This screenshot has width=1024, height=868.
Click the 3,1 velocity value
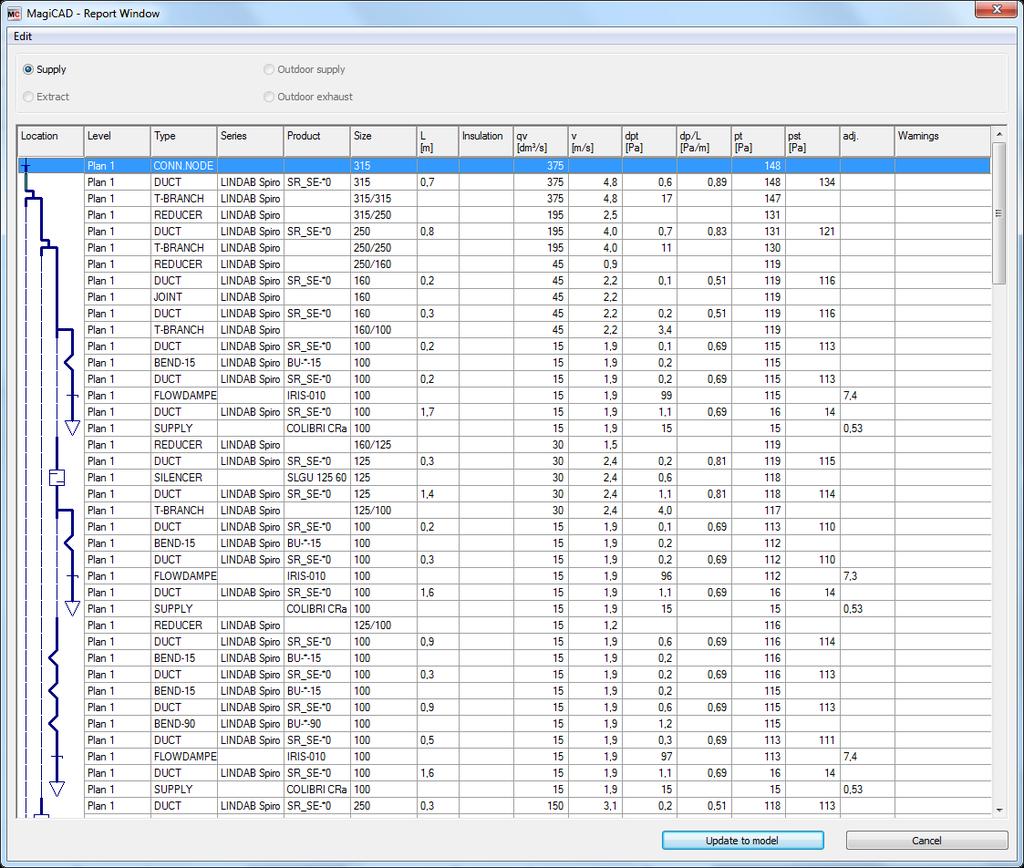coord(610,806)
